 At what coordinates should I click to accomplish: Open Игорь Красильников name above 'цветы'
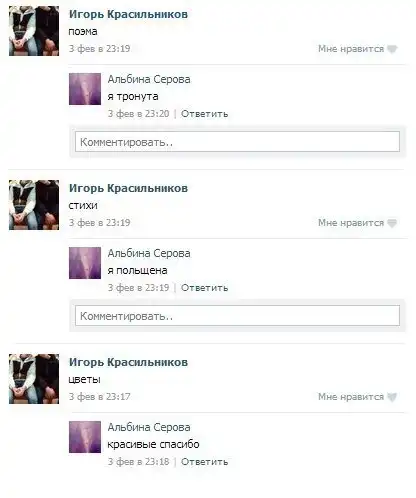[128, 362]
